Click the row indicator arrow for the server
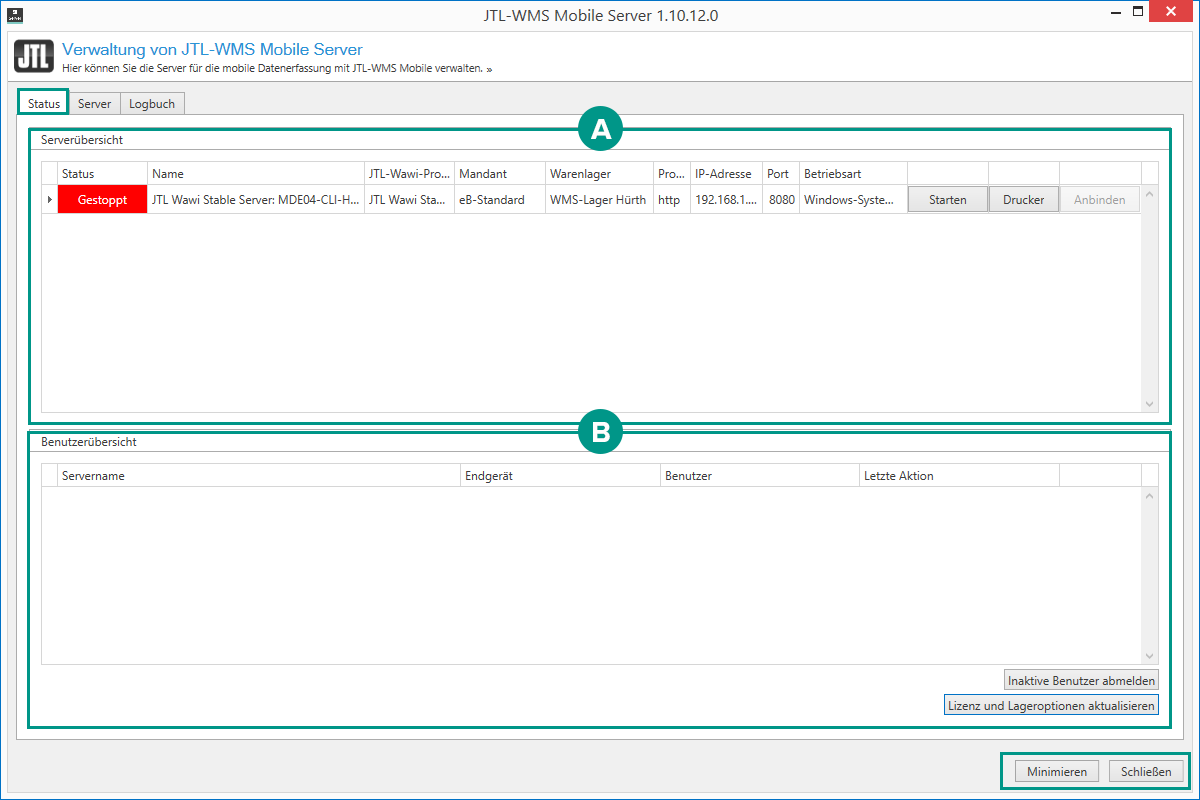Image resolution: width=1200 pixels, height=800 pixels. coord(50,200)
